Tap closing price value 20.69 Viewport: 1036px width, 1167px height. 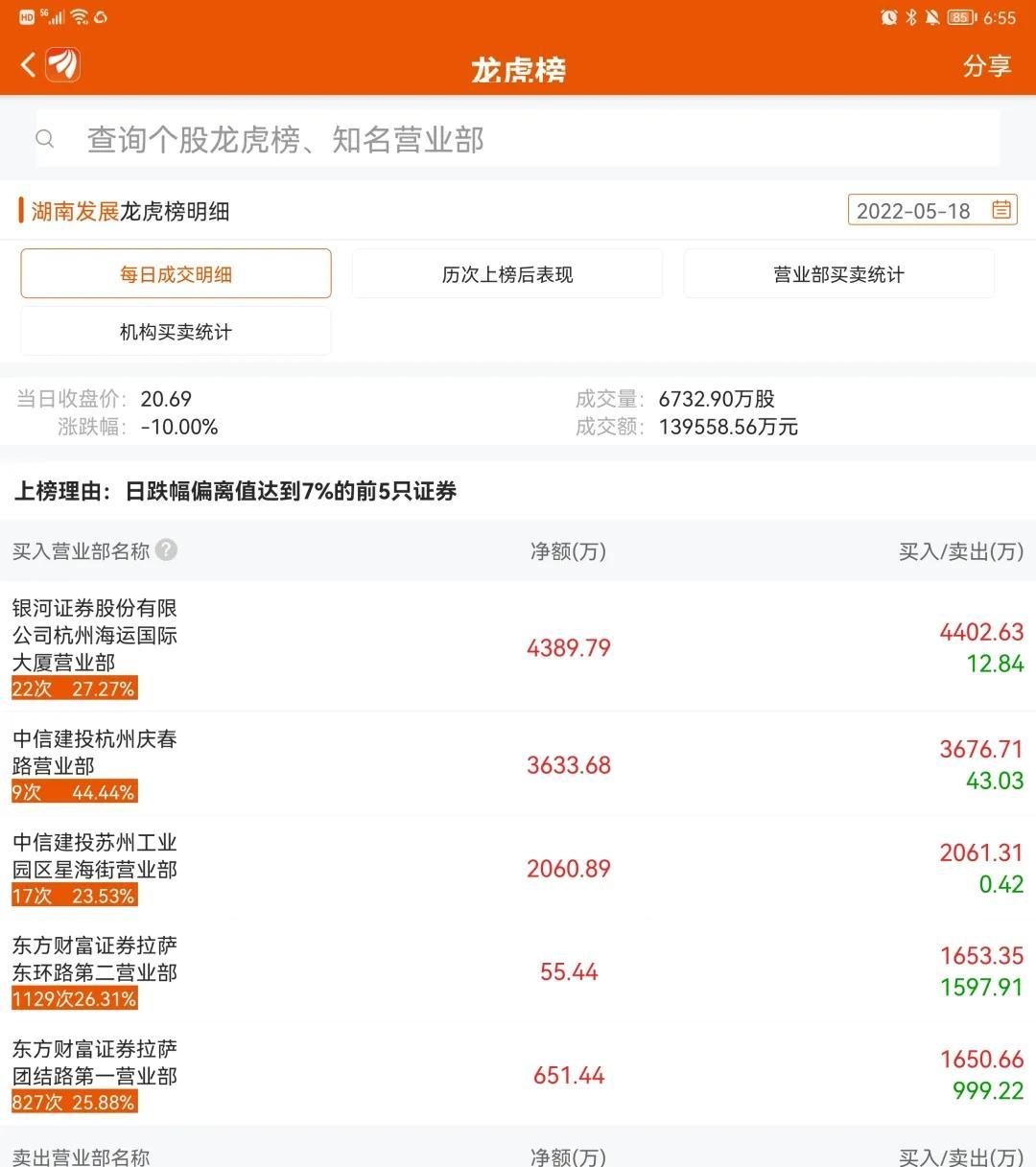click(x=166, y=399)
